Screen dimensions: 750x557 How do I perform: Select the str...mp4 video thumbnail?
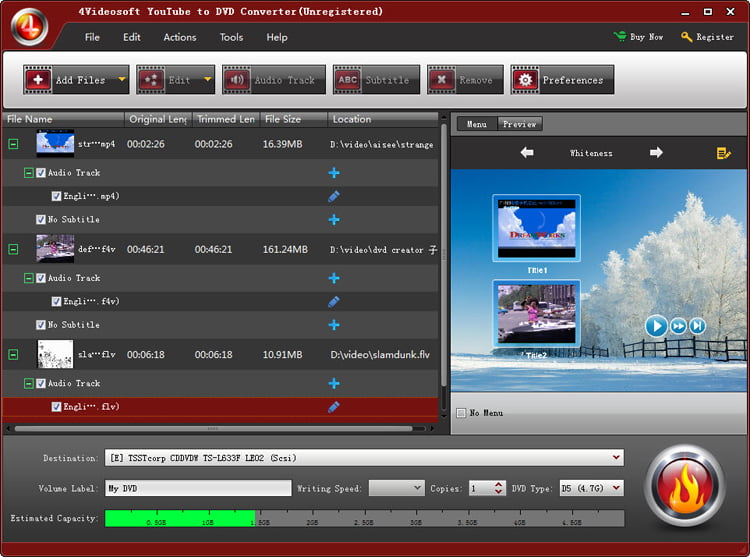tap(55, 143)
